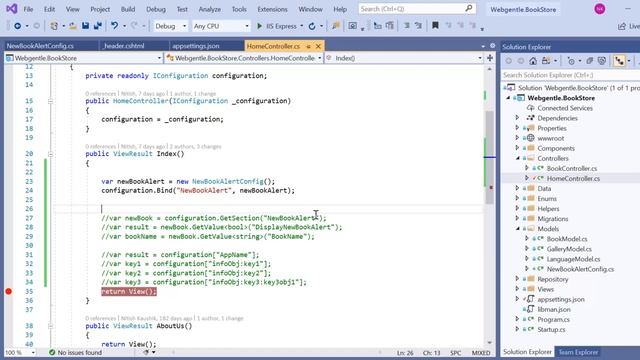Click the Collapse All icon in Solution Explorer
This screenshot has width=640, height=360.
coord(590,61)
